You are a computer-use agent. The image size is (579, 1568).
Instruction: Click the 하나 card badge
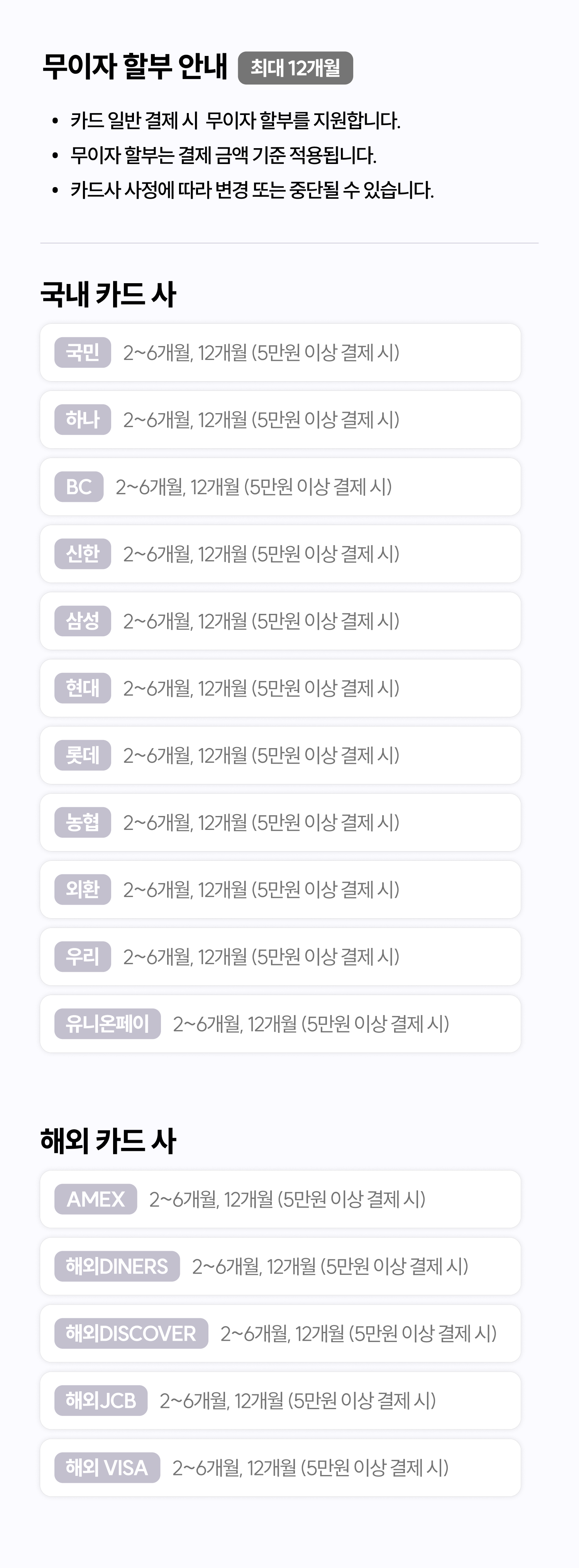[x=82, y=419]
